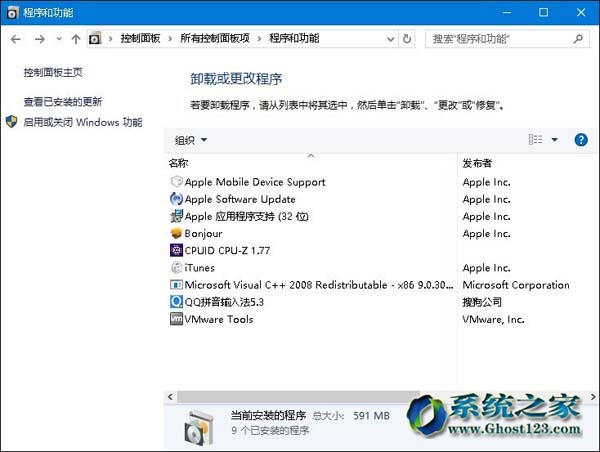The image size is (600, 452).
Task: Open the 组织 dropdown menu
Action: (191, 140)
